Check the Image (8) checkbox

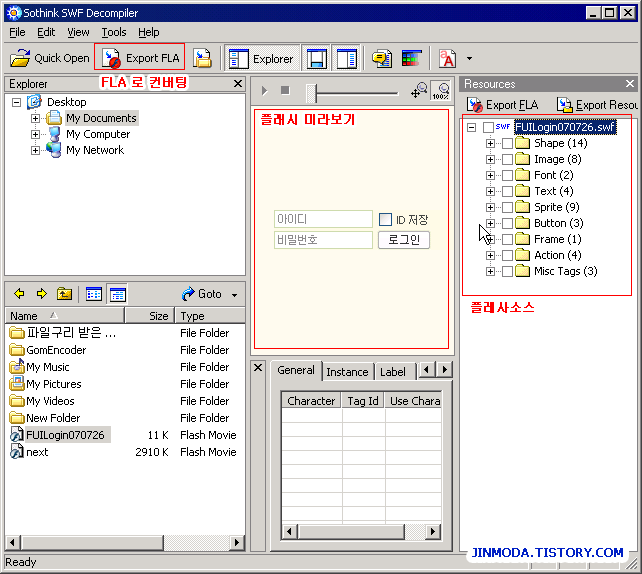pyautogui.click(x=507, y=159)
